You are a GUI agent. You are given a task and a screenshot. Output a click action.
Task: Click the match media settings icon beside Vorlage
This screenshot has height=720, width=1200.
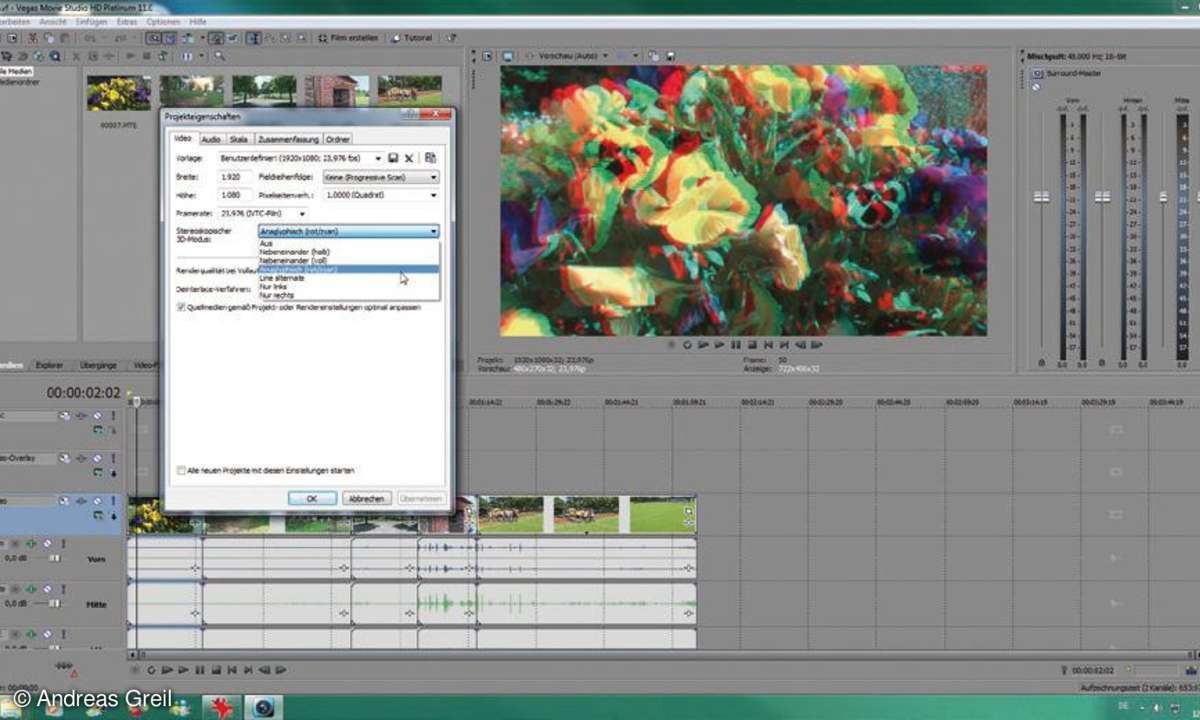pyautogui.click(x=430, y=158)
